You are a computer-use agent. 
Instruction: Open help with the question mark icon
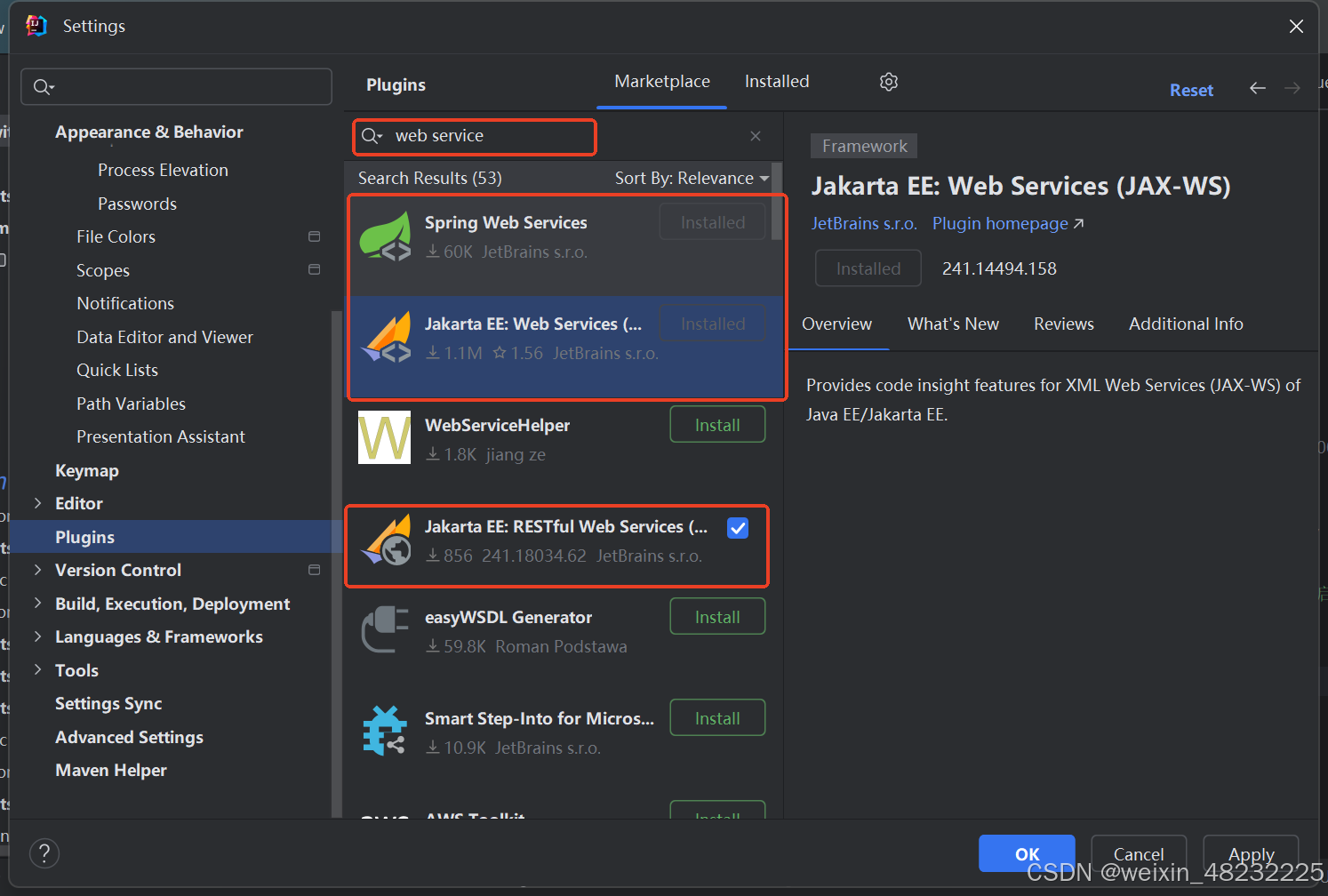click(44, 853)
